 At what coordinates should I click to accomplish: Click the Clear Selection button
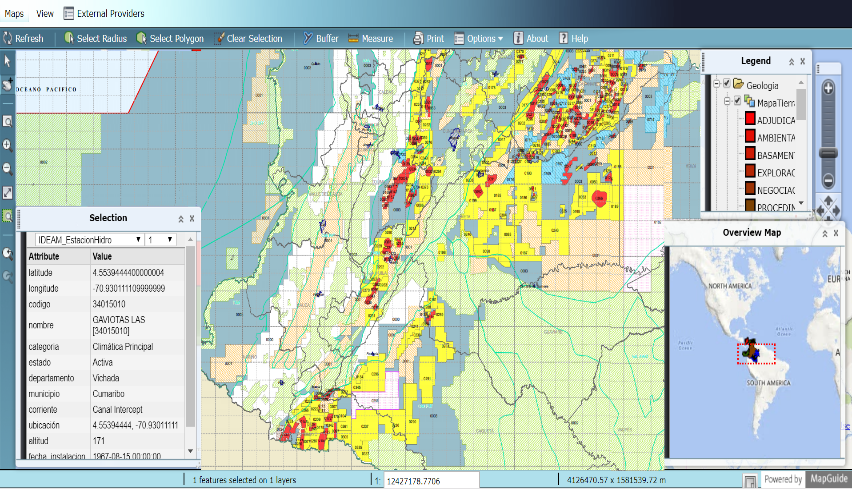pyautogui.click(x=248, y=38)
